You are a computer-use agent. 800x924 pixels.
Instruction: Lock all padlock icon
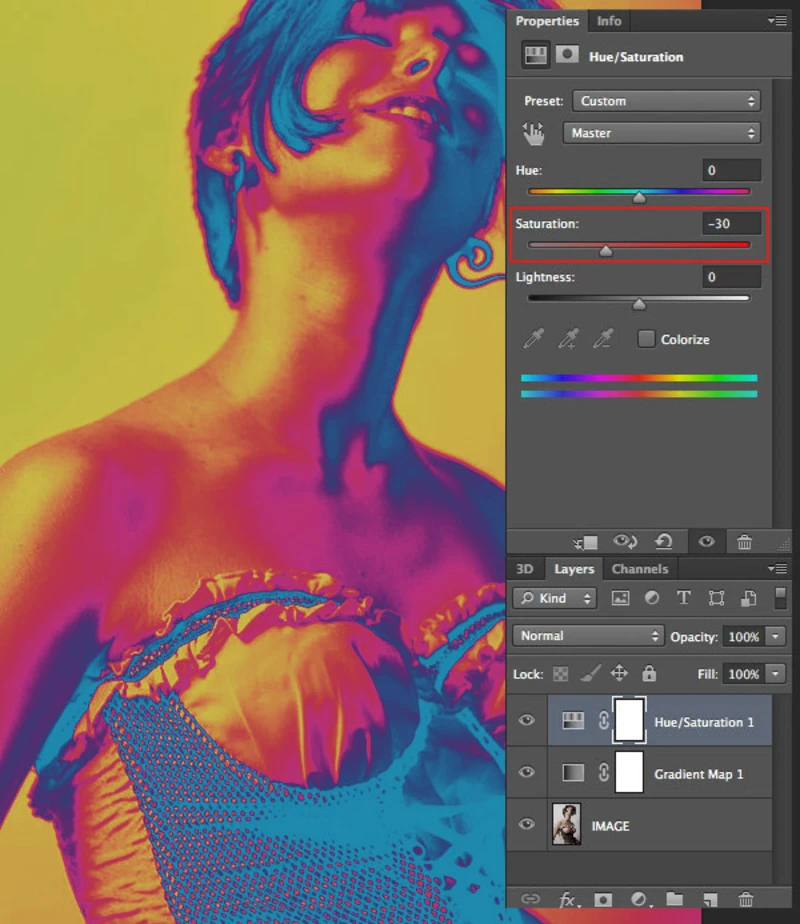(x=649, y=673)
